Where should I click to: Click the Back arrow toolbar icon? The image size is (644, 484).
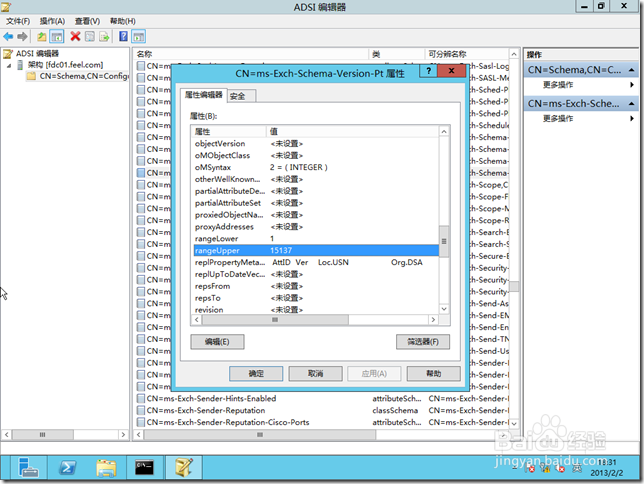[8, 37]
